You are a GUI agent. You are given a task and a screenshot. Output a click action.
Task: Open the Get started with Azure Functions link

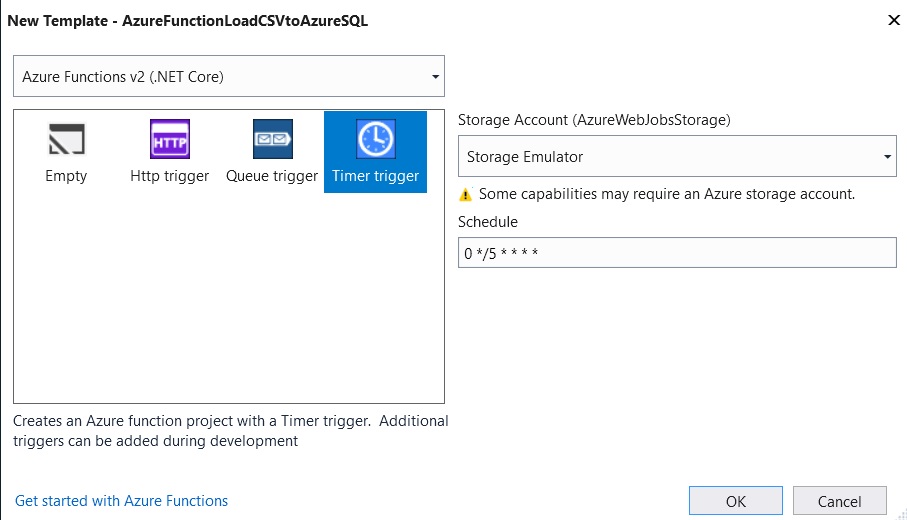click(121, 501)
